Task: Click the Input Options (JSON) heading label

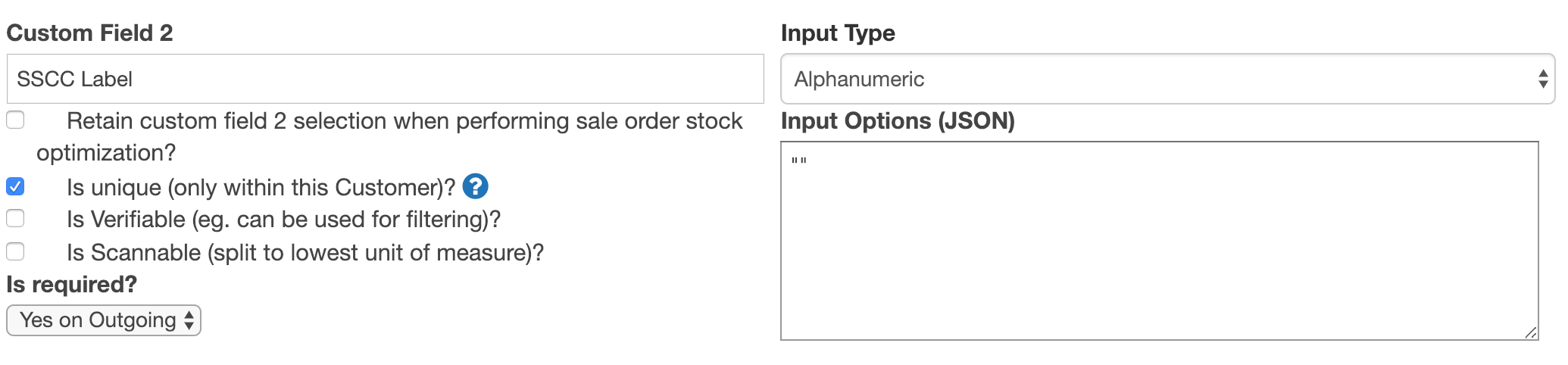Action: click(x=898, y=121)
